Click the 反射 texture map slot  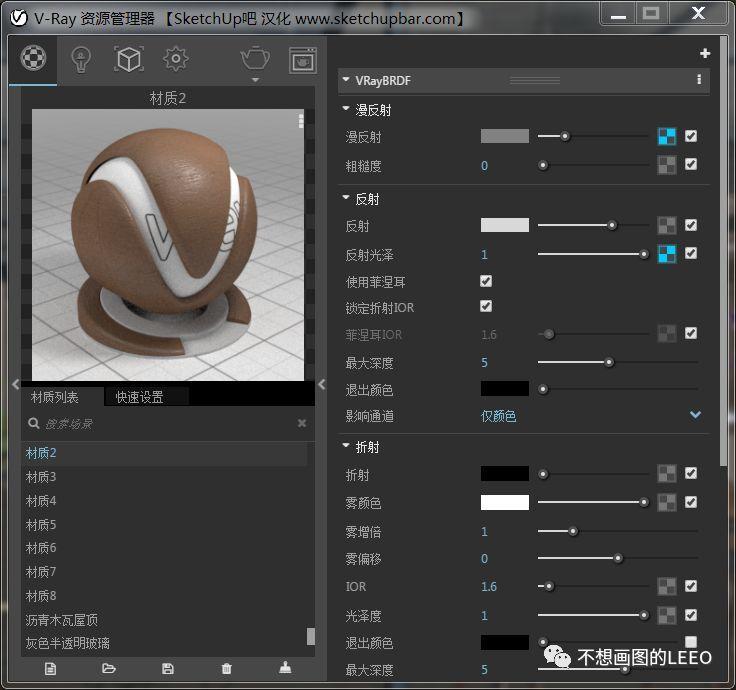pyautogui.click(x=667, y=225)
